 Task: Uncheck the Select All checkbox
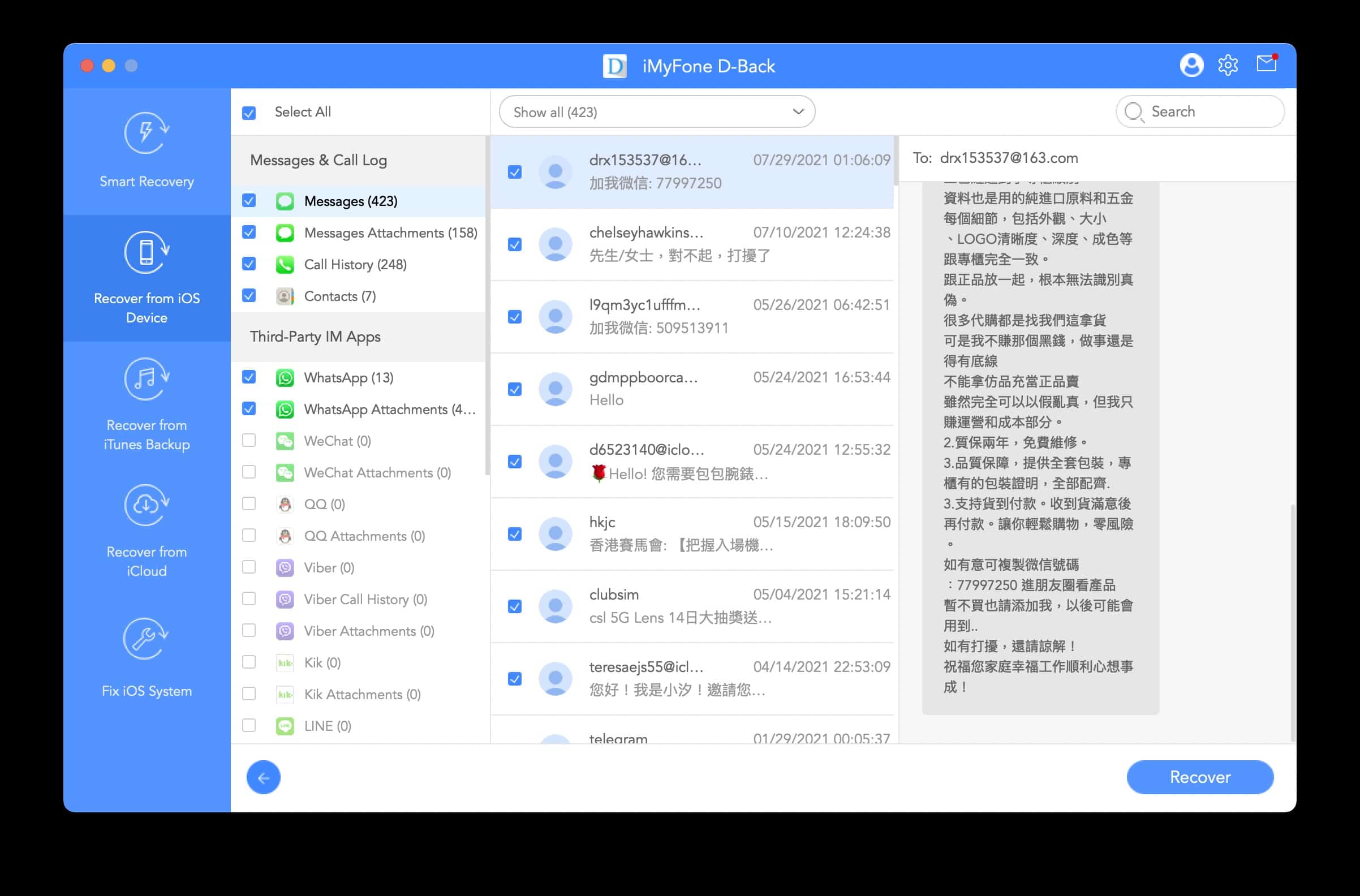pos(248,113)
